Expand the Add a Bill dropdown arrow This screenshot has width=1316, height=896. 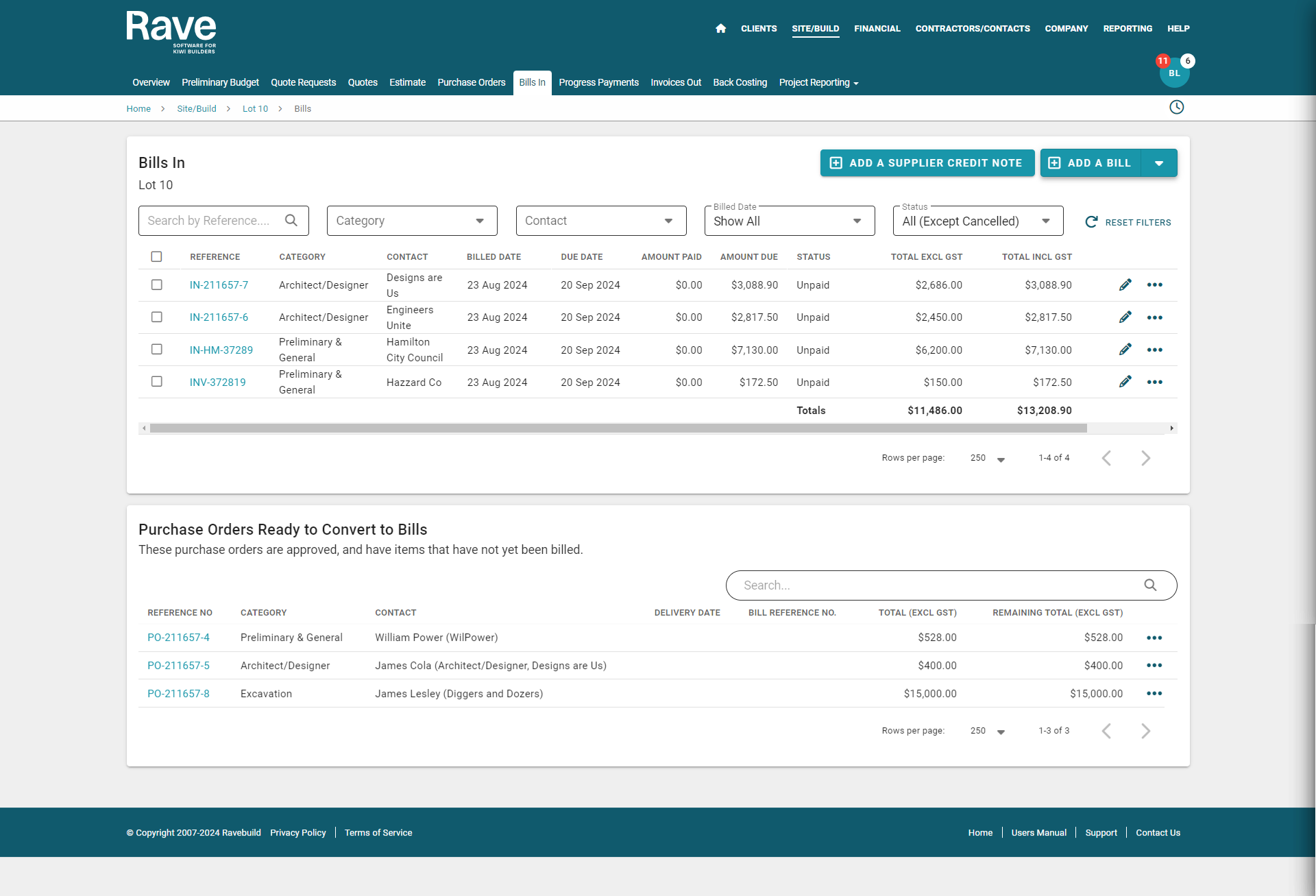(x=1159, y=163)
